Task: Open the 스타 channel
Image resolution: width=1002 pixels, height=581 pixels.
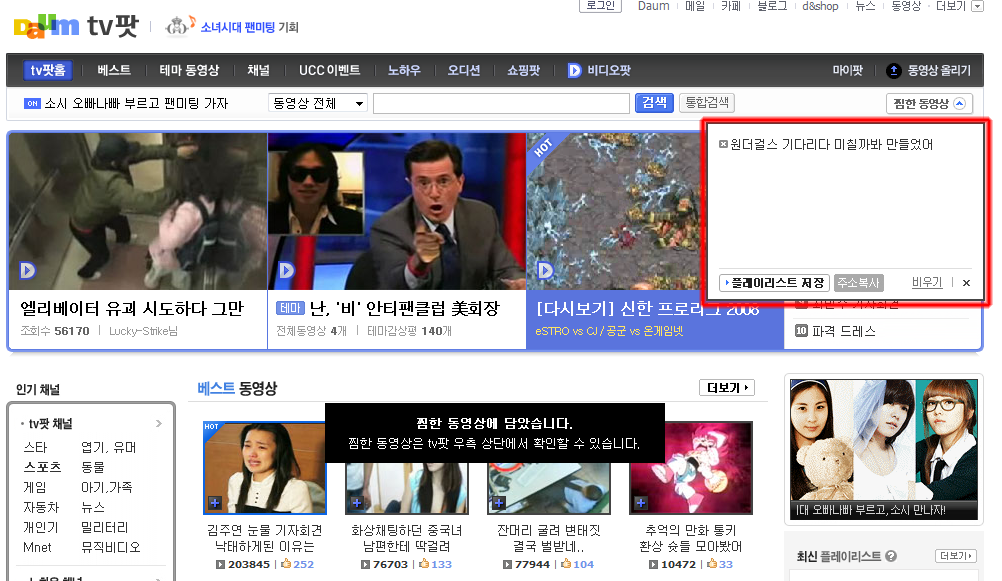Action: coord(35,447)
